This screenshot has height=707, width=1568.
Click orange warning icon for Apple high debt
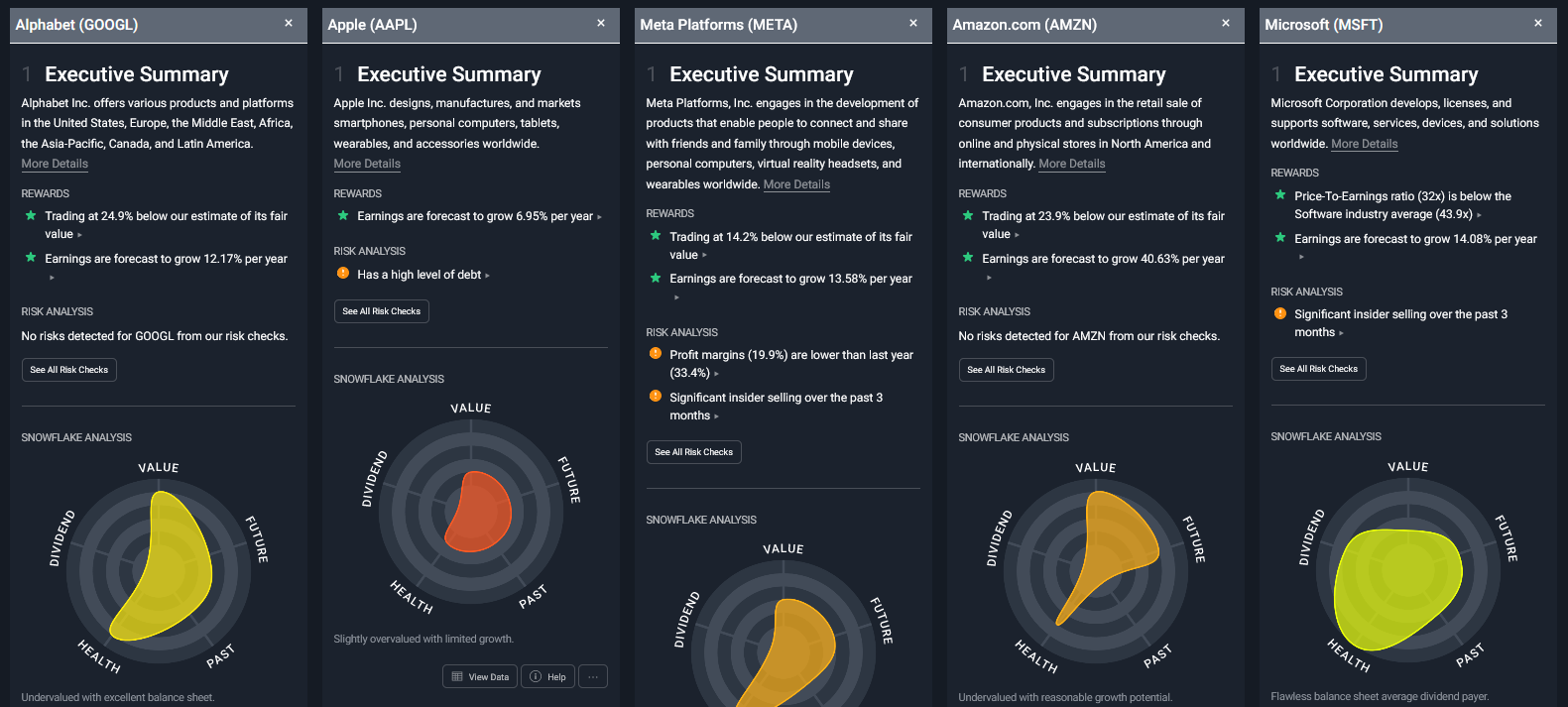click(343, 273)
